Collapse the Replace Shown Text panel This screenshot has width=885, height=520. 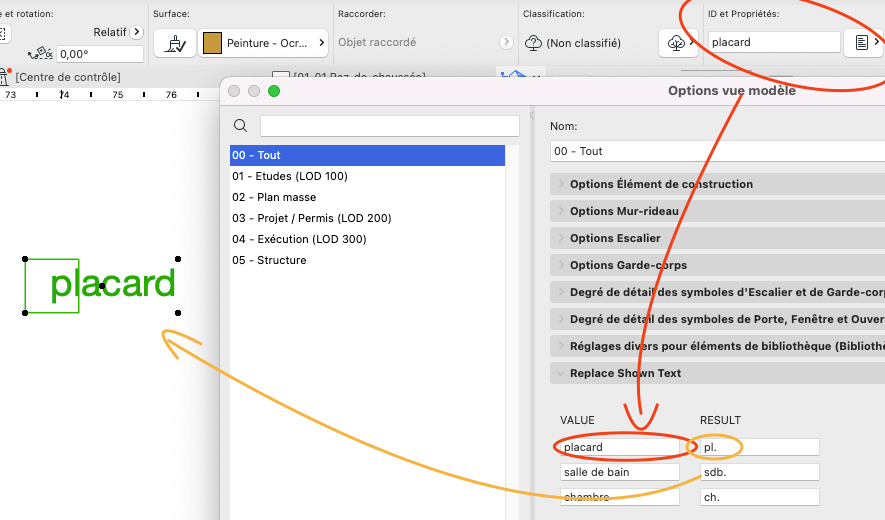point(717,373)
